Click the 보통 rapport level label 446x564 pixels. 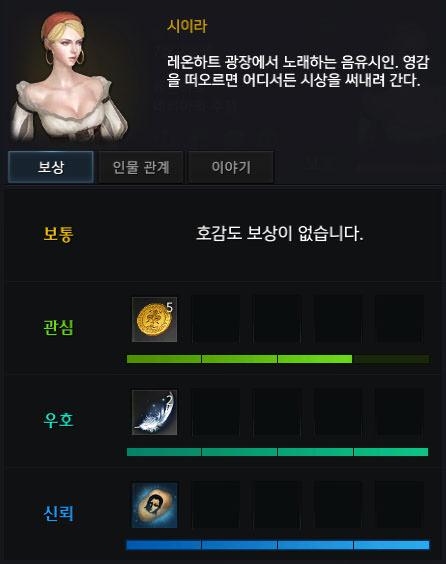coord(58,234)
